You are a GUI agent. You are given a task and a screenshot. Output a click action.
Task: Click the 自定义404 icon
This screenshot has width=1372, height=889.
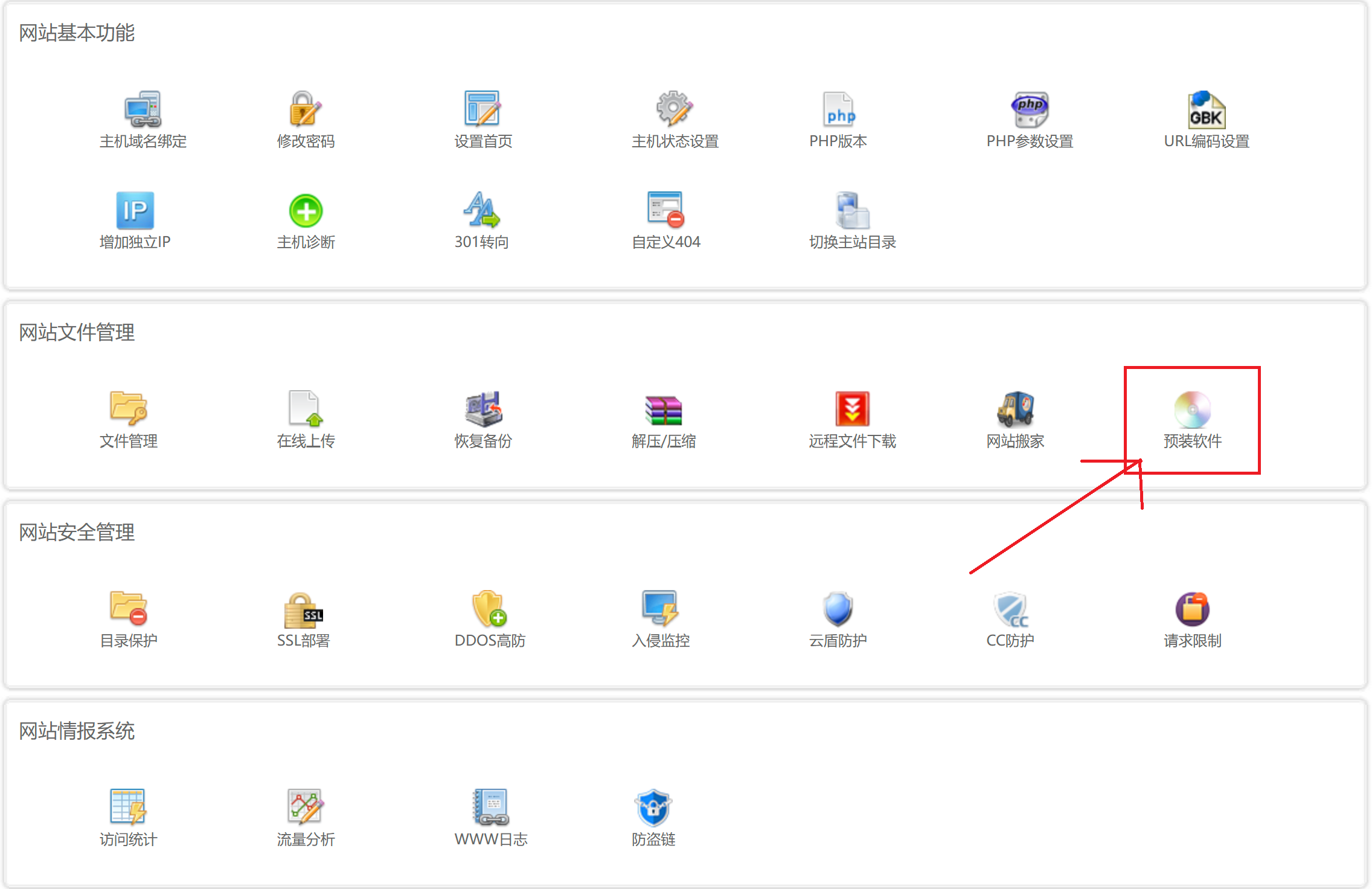665,210
